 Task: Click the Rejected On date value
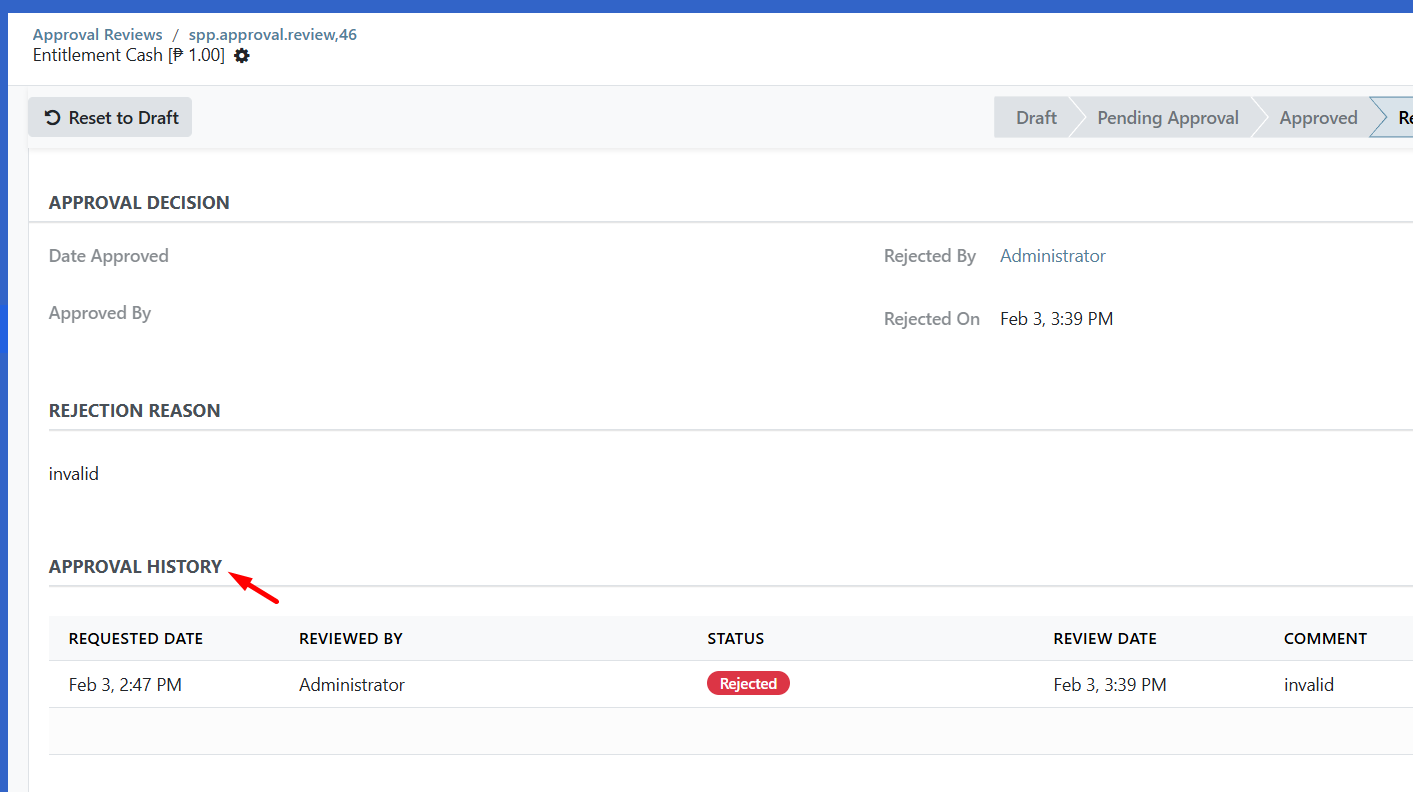[1056, 319]
